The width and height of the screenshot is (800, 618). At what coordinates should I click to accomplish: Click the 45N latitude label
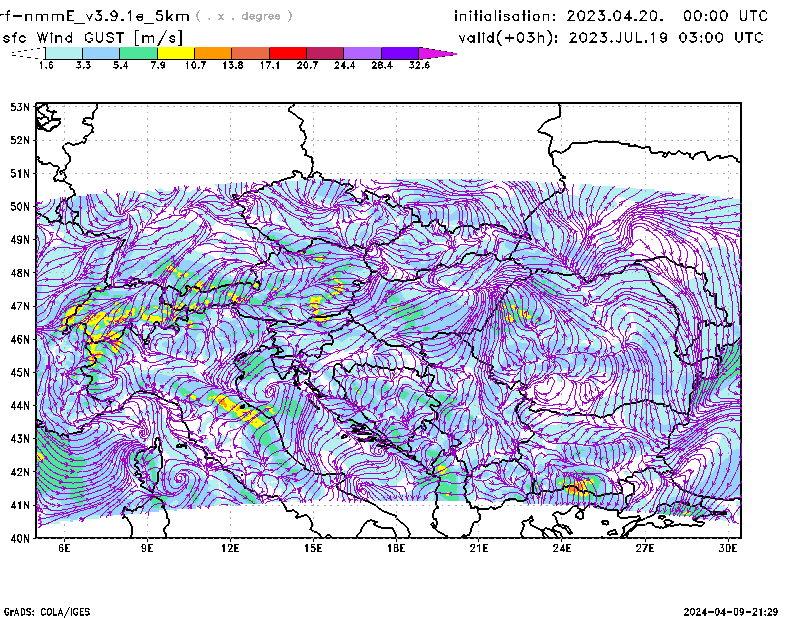click(20, 373)
